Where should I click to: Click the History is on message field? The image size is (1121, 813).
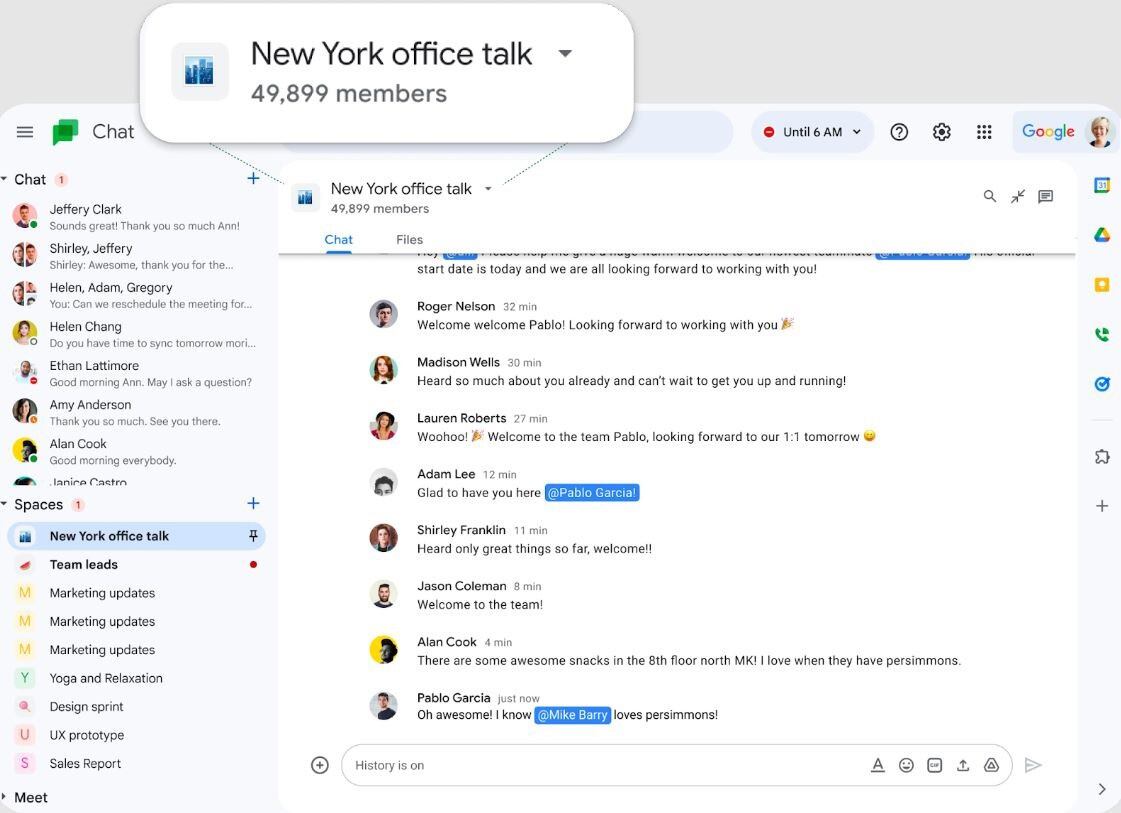click(600, 765)
